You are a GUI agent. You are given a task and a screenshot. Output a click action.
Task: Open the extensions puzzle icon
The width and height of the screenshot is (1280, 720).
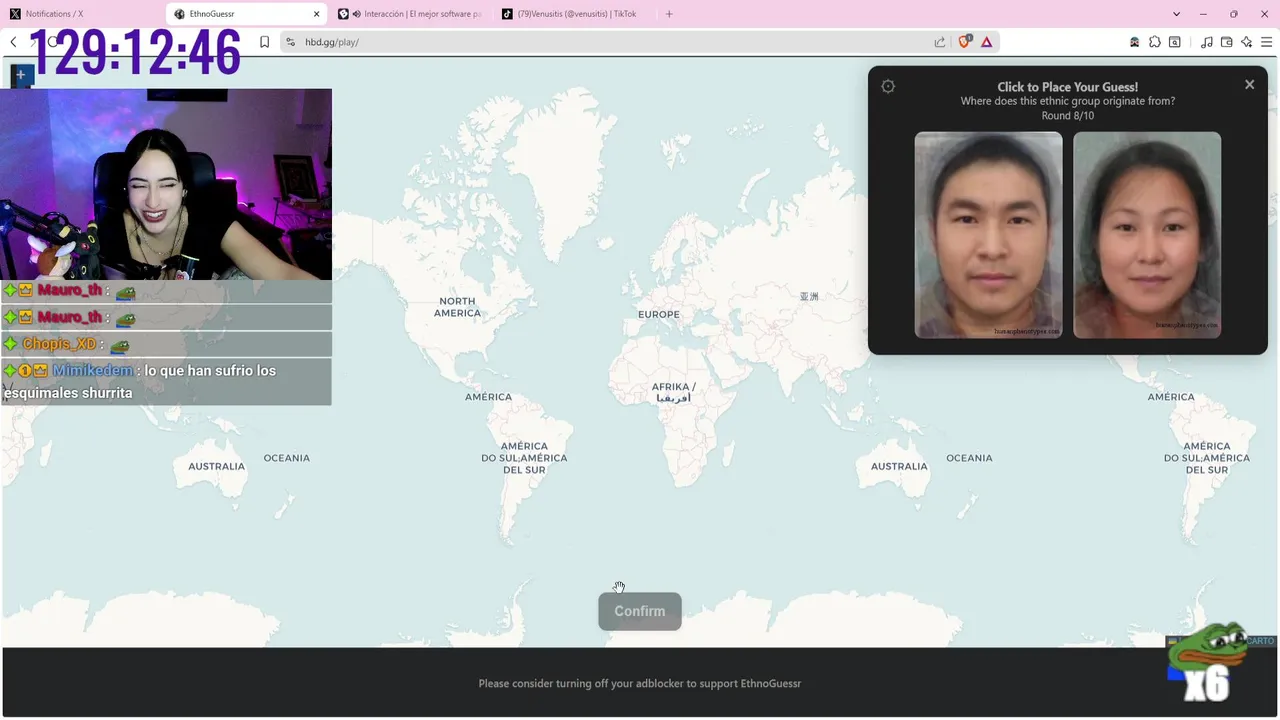(x=1155, y=42)
